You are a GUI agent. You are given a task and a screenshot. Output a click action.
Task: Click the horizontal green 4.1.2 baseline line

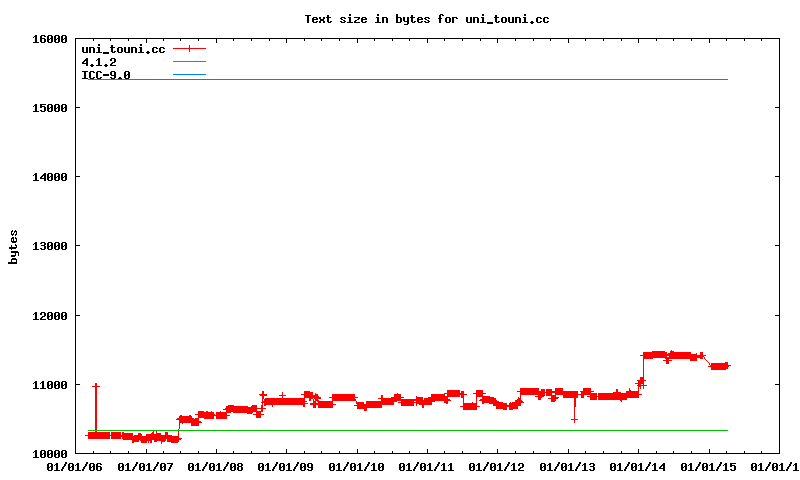[x=400, y=430]
